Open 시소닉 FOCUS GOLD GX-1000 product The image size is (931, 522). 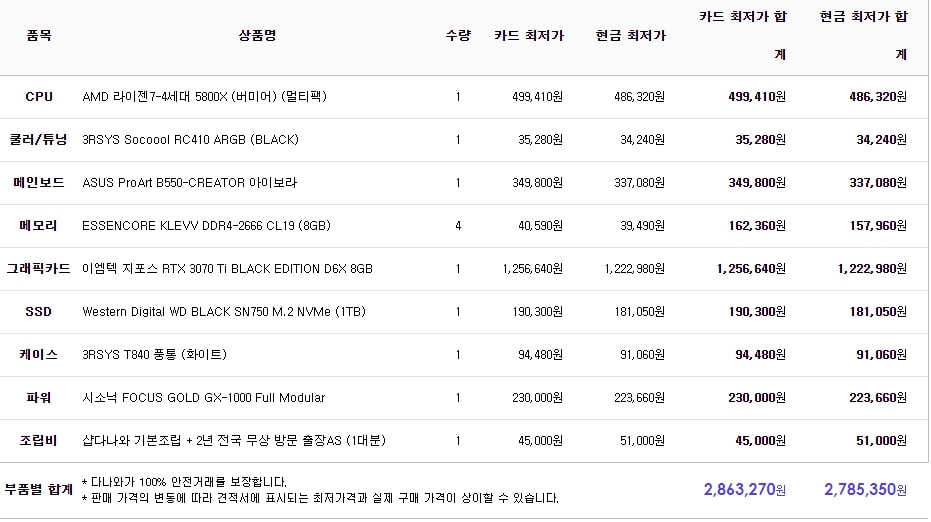pyautogui.click(x=204, y=397)
